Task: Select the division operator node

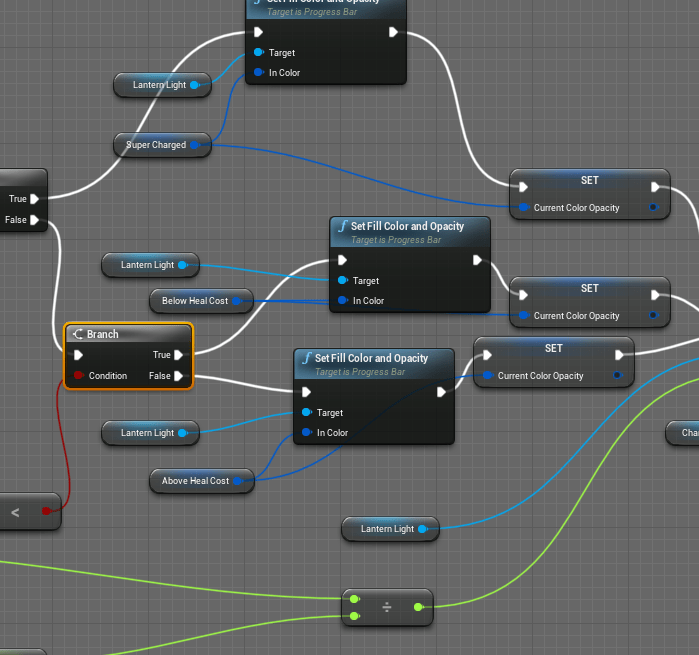Action: click(387, 607)
